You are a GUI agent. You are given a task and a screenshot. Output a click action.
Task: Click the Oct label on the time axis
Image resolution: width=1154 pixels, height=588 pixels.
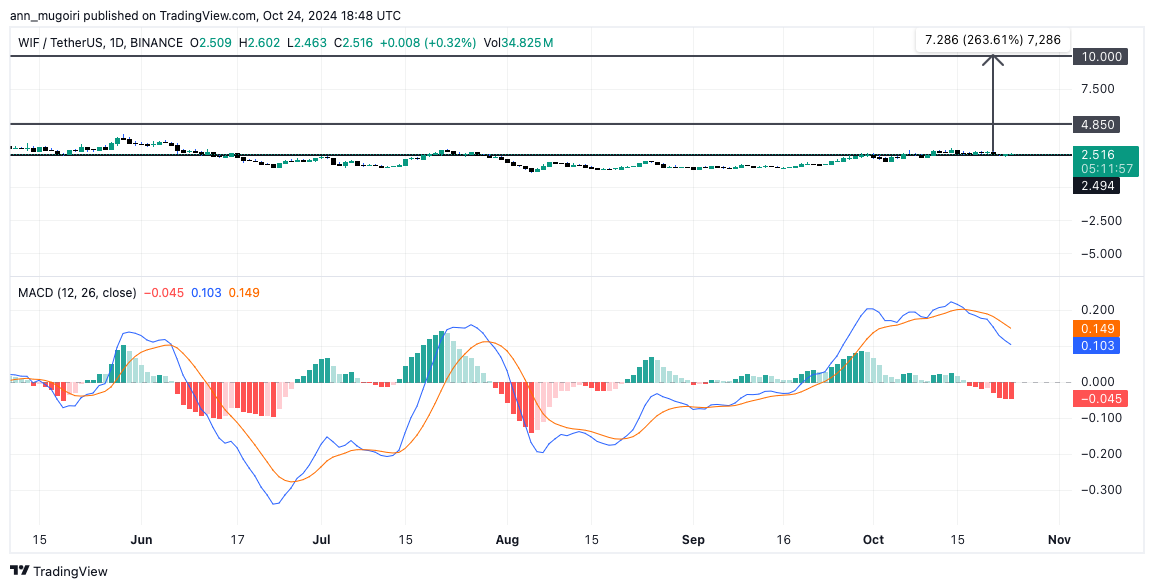pyautogui.click(x=873, y=539)
